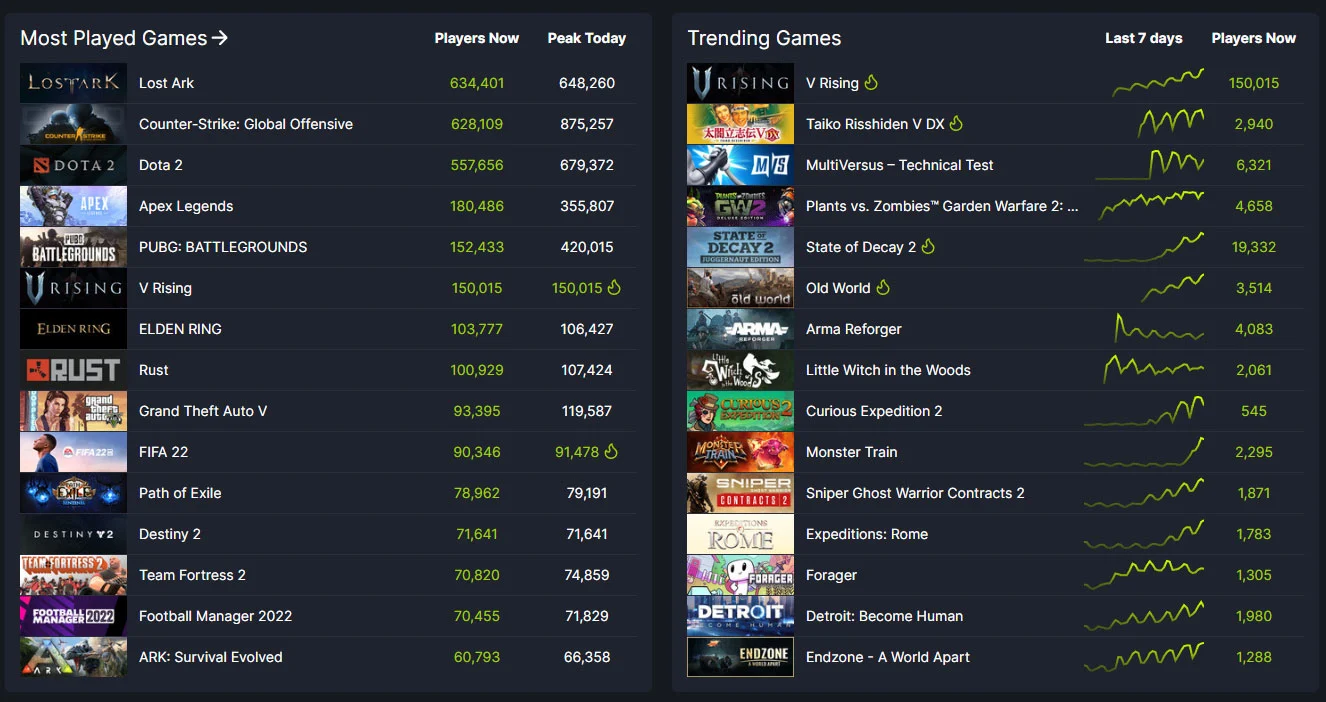Click the State of Decay 2 thumbnail
This screenshot has width=1326, height=702.
tap(741, 247)
